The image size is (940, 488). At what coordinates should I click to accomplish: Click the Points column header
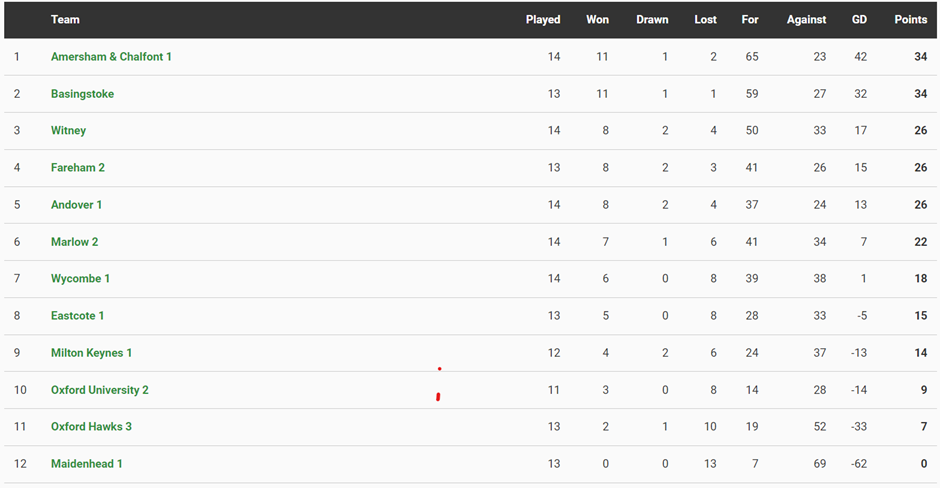pyautogui.click(x=910, y=20)
